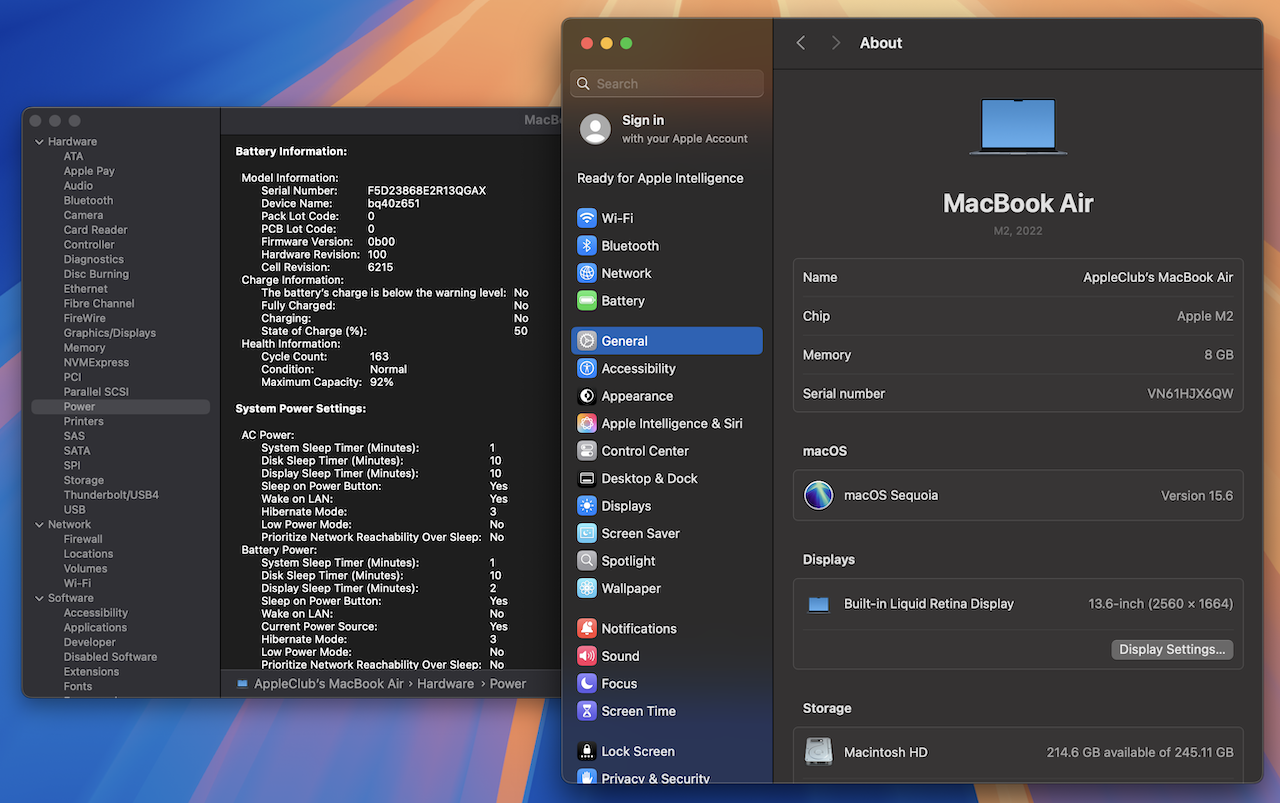This screenshot has height=803, width=1280.
Task: Click battery serial F5D23868E2R13QGAX
Action: (427, 191)
